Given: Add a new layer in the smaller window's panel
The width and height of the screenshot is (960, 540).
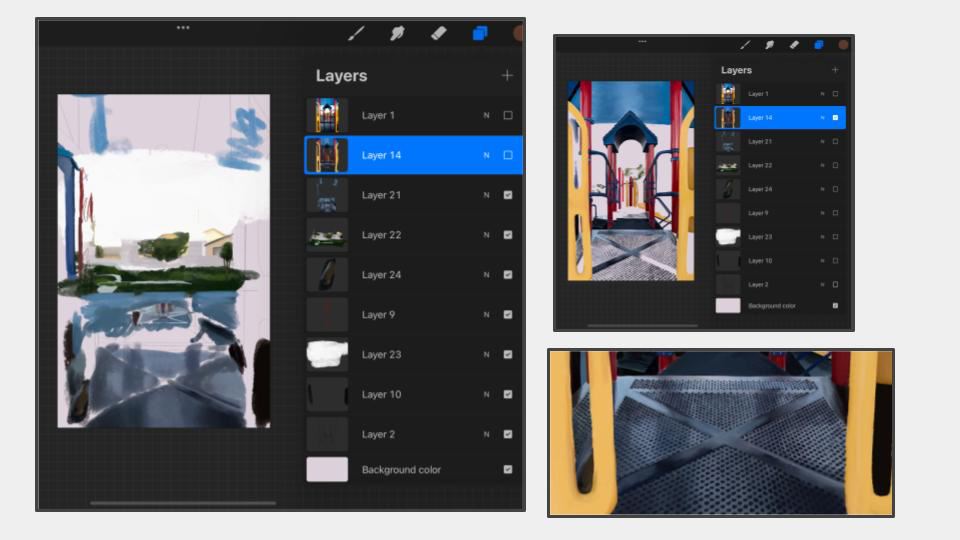Looking at the screenshot, I should [x=835, y=70].
